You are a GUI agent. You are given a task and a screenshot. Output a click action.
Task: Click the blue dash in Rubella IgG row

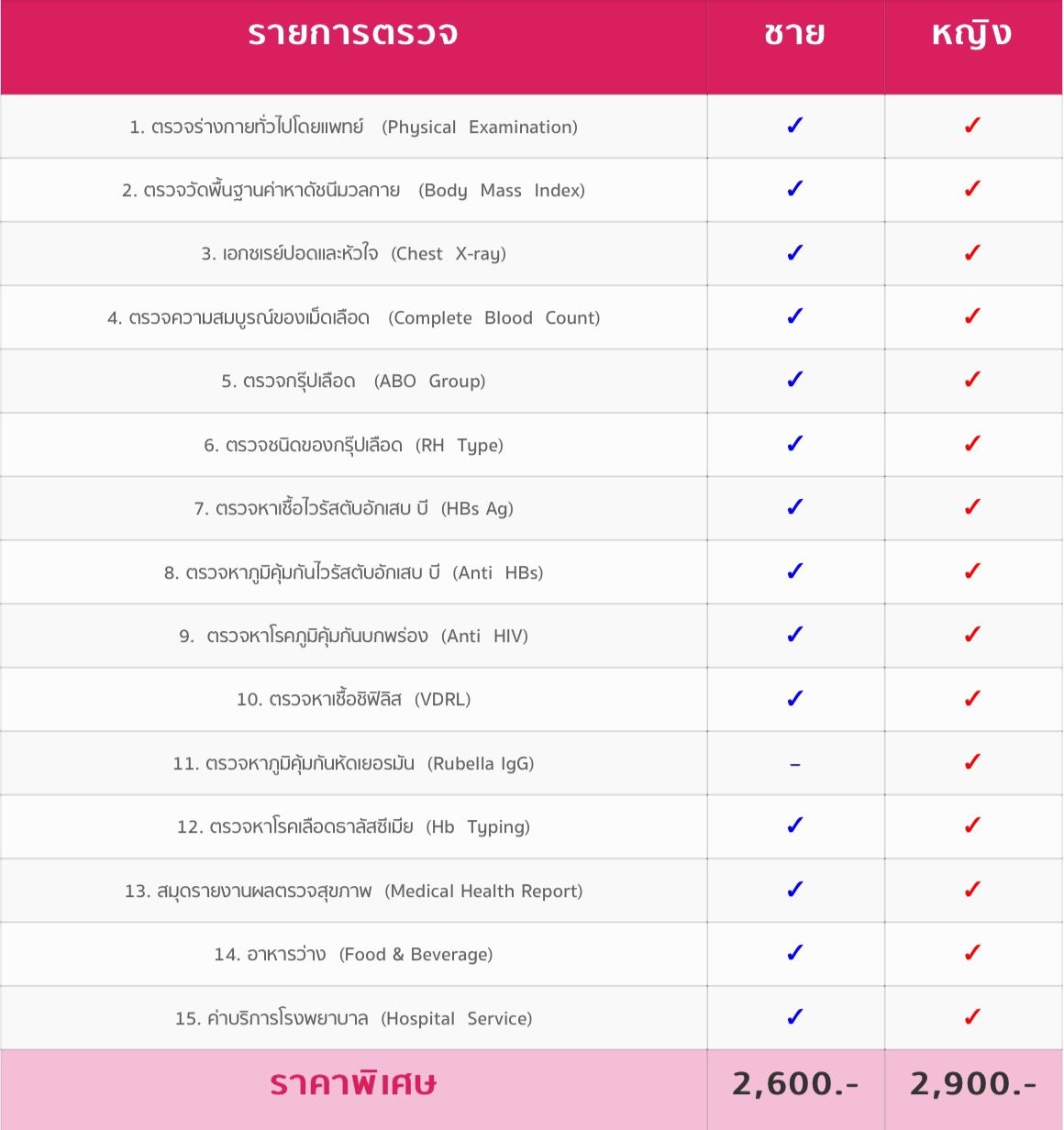point(794,764)
